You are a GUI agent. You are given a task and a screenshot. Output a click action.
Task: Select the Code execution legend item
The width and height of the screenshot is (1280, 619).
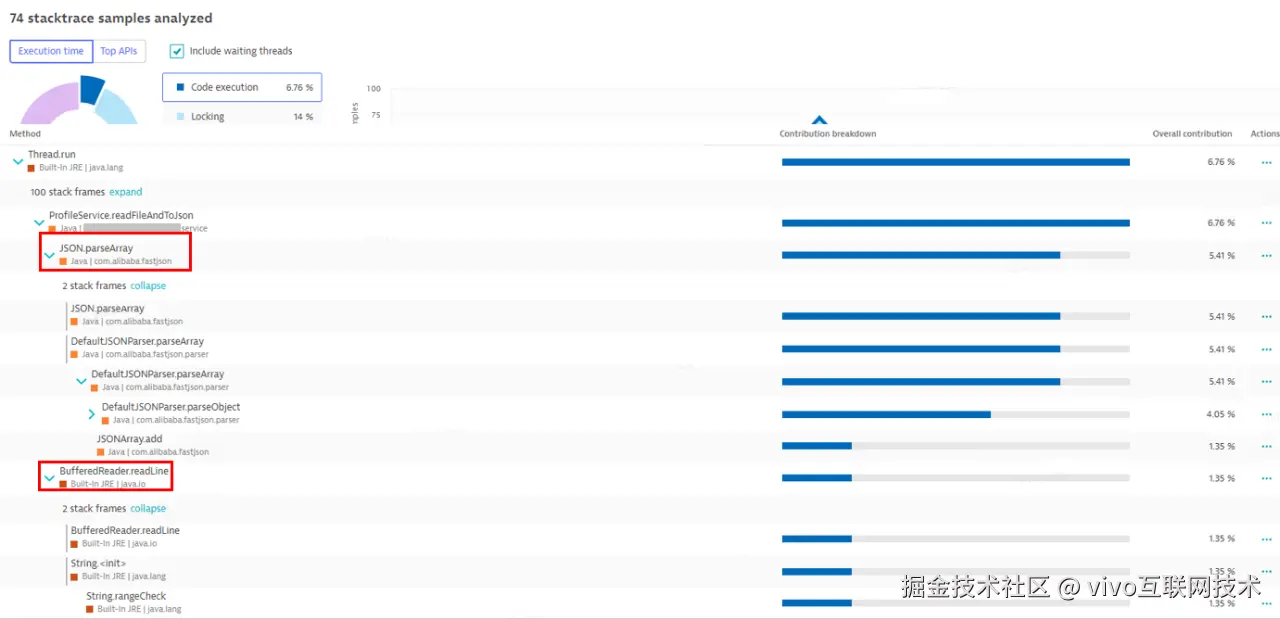[241, 87]
